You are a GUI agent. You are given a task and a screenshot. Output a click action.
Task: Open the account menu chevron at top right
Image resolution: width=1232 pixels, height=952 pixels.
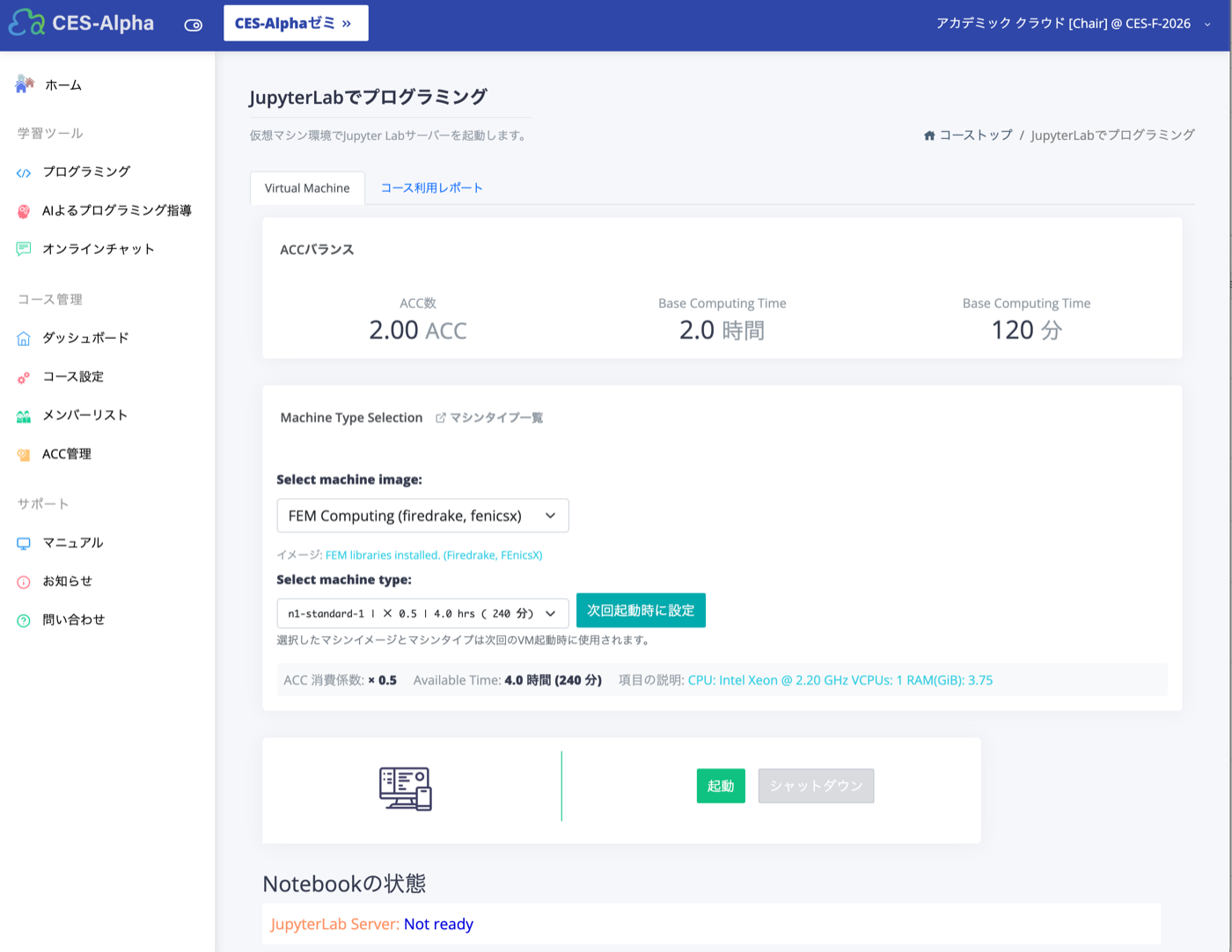click(1207, 25)
